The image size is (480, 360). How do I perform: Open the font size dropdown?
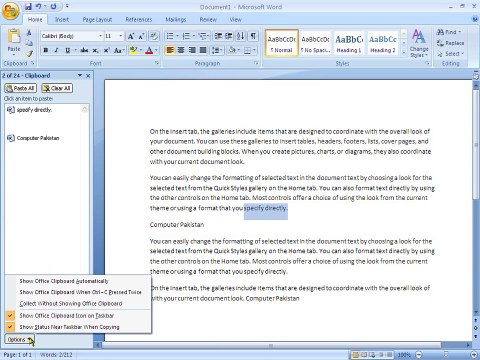pos(120,36)
